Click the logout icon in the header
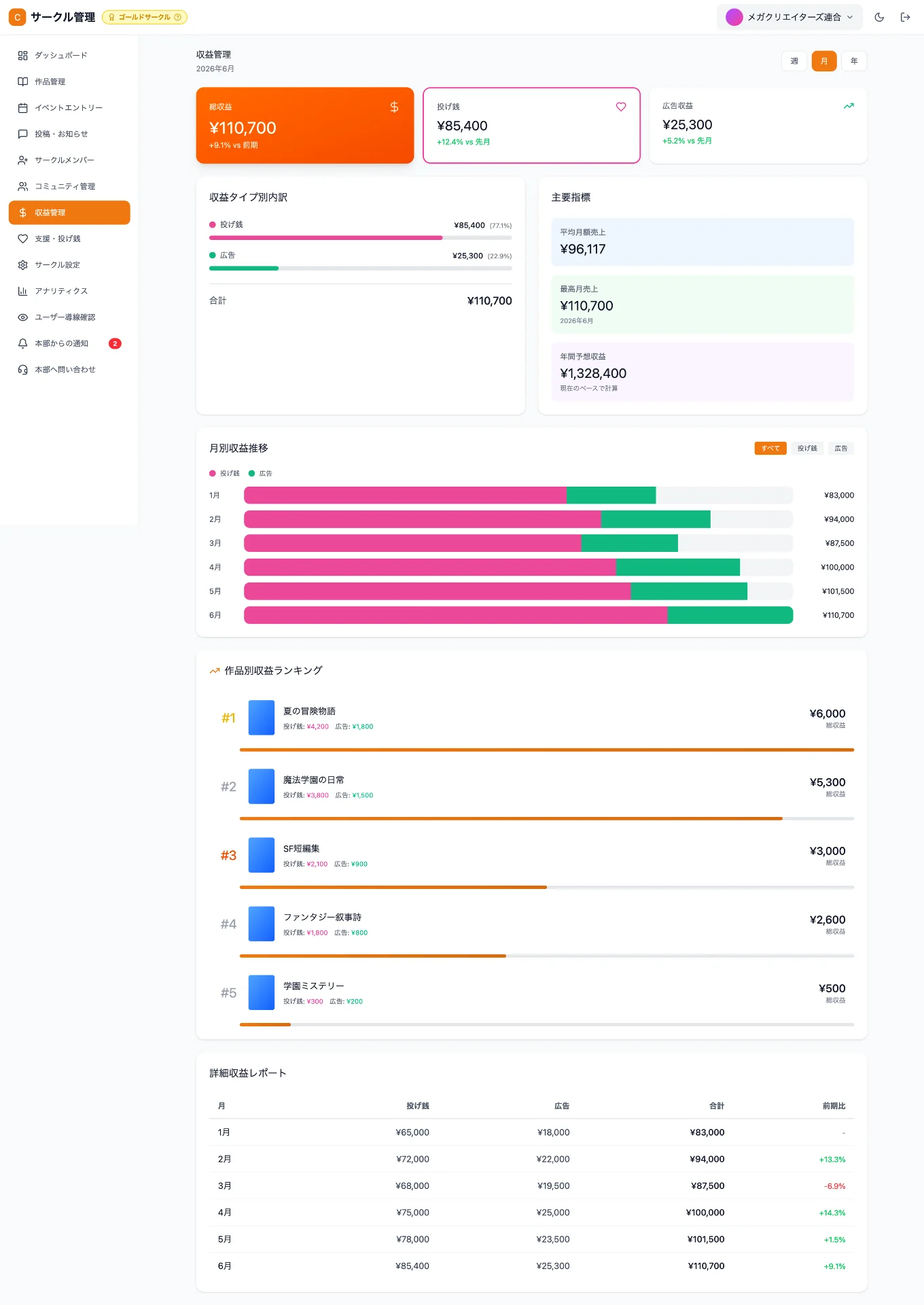This screenshot has width=924, height=1305. click(x=905, y=17)
